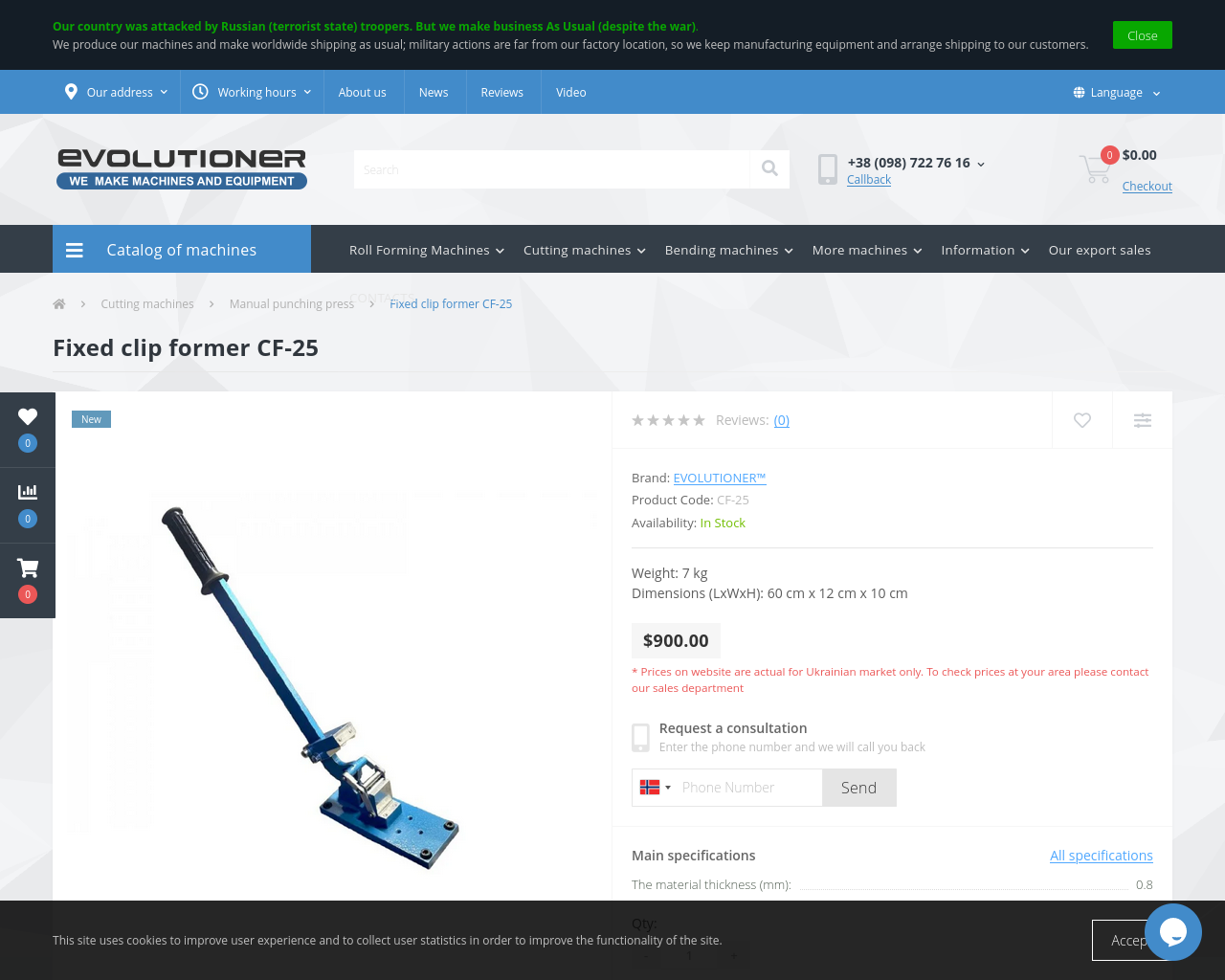Viewport: 1225px width, 980px height.
Task: Open the EVOLUTIONER brand link
Action: [720, 478]
